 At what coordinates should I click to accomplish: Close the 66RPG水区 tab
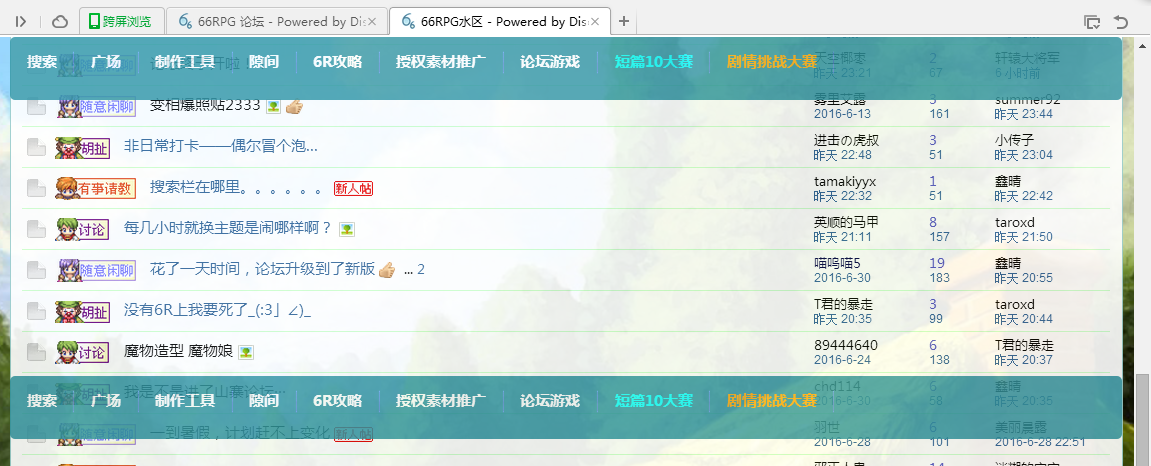(595, 22)
